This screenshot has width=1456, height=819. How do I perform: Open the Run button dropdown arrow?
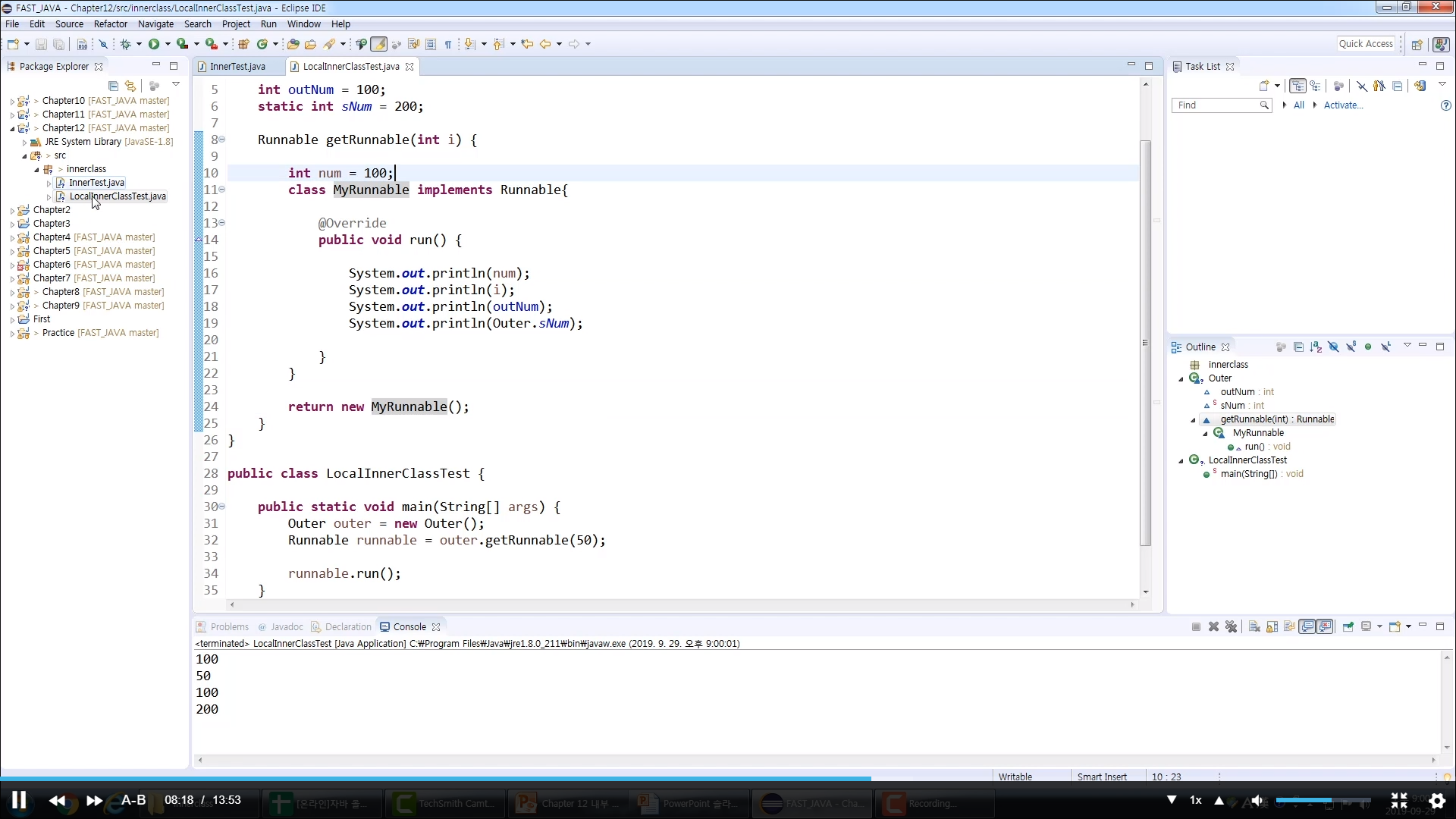pos(168,44)
